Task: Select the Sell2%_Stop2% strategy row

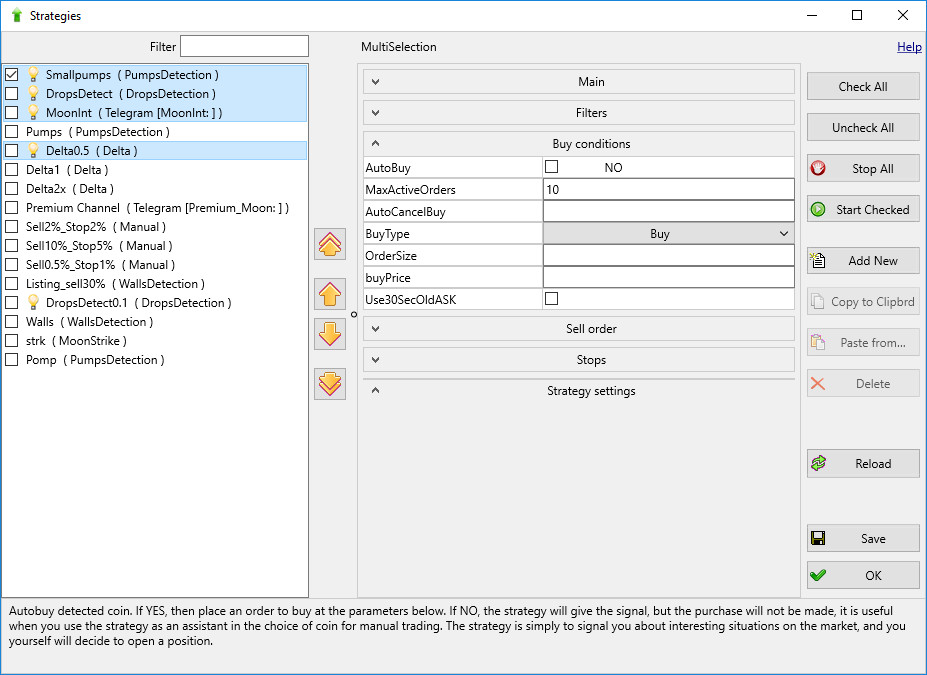Action: 155,226
